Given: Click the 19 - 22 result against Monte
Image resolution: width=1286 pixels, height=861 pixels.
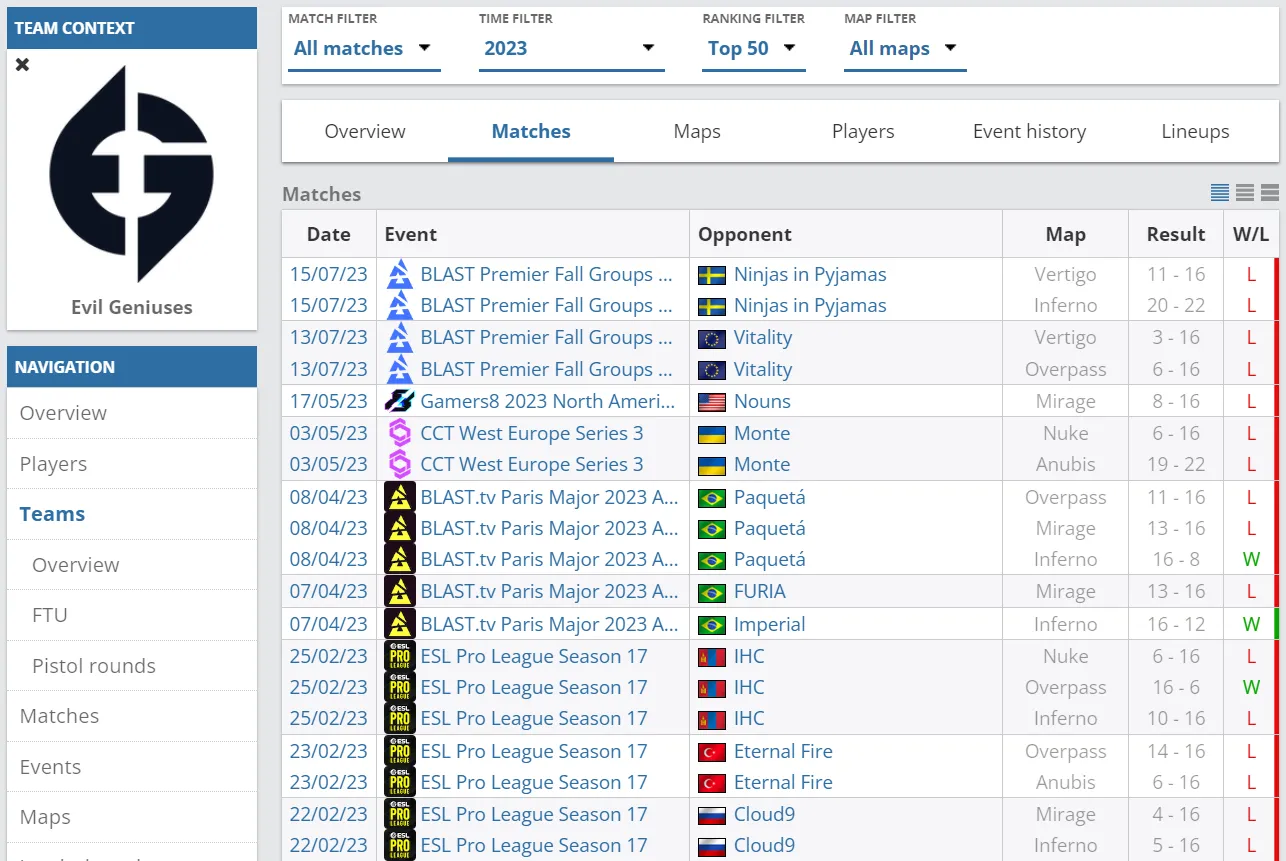Looking at the screenshot, I should point(1176,465).
